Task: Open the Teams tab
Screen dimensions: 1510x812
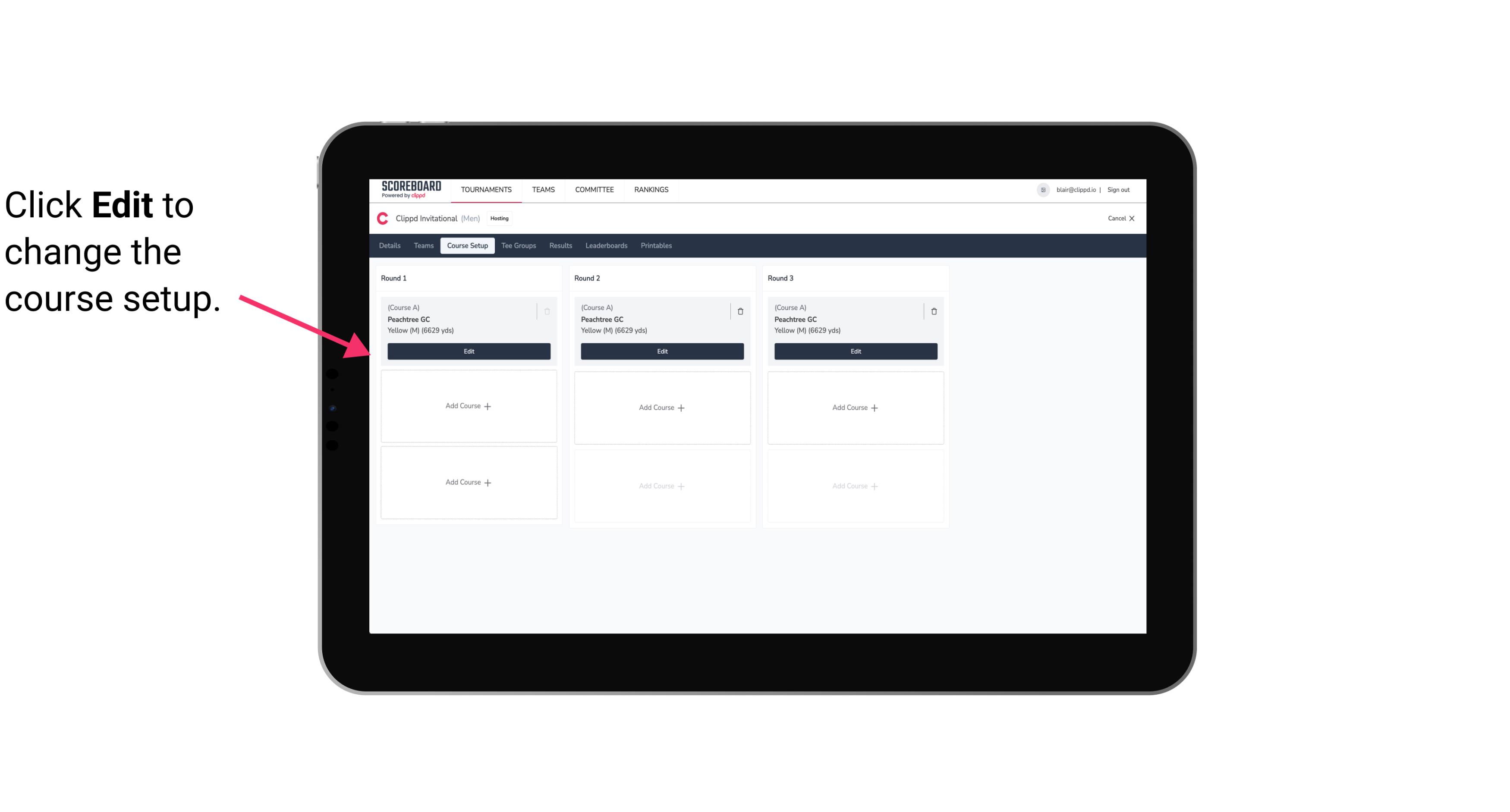Action: (x=423, y=245)
